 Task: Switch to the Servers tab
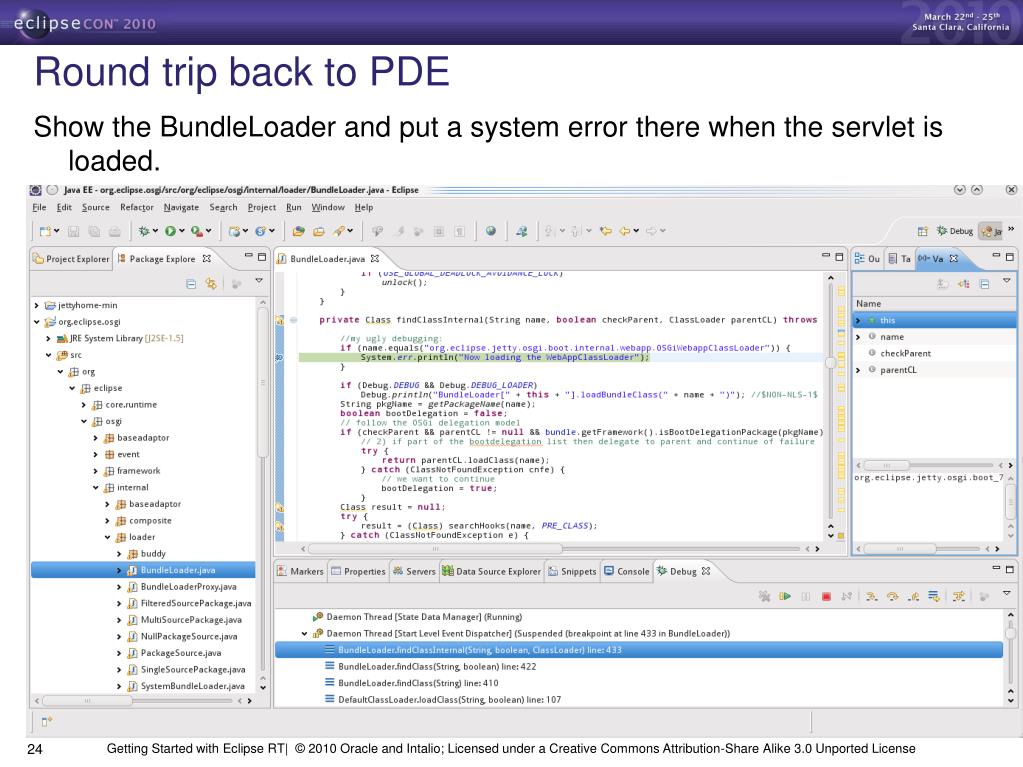(x=414, y=571)
